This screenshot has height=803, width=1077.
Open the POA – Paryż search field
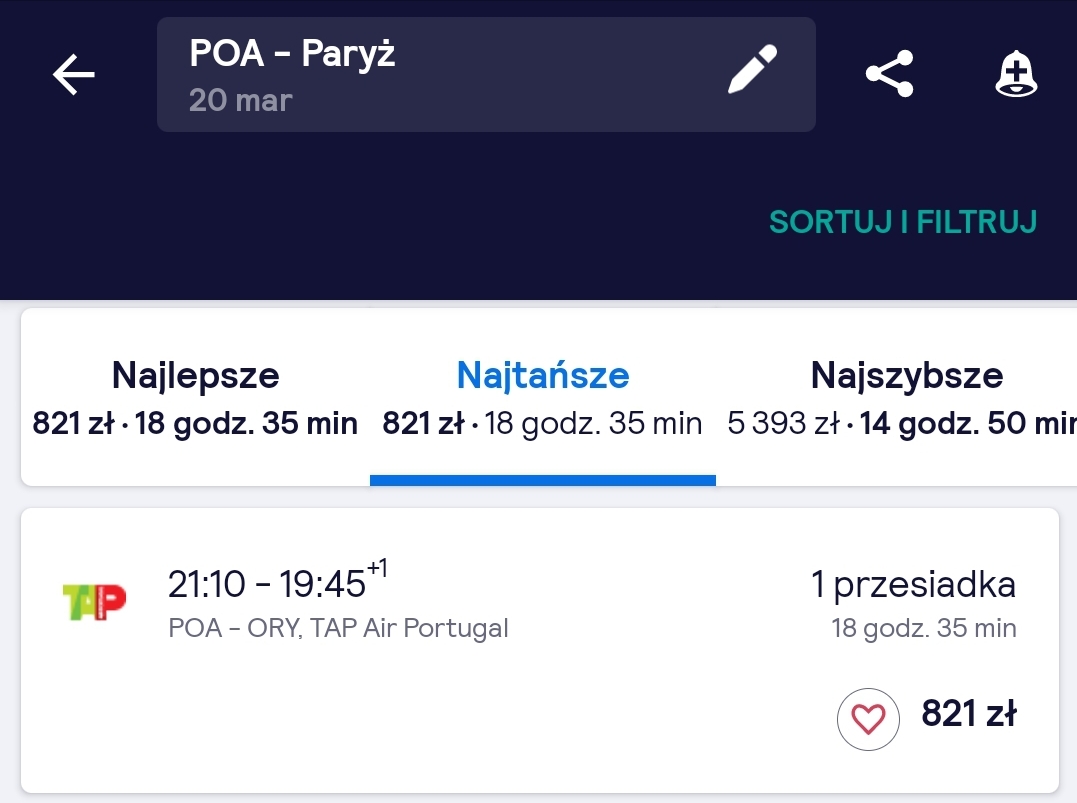(486, 74)
